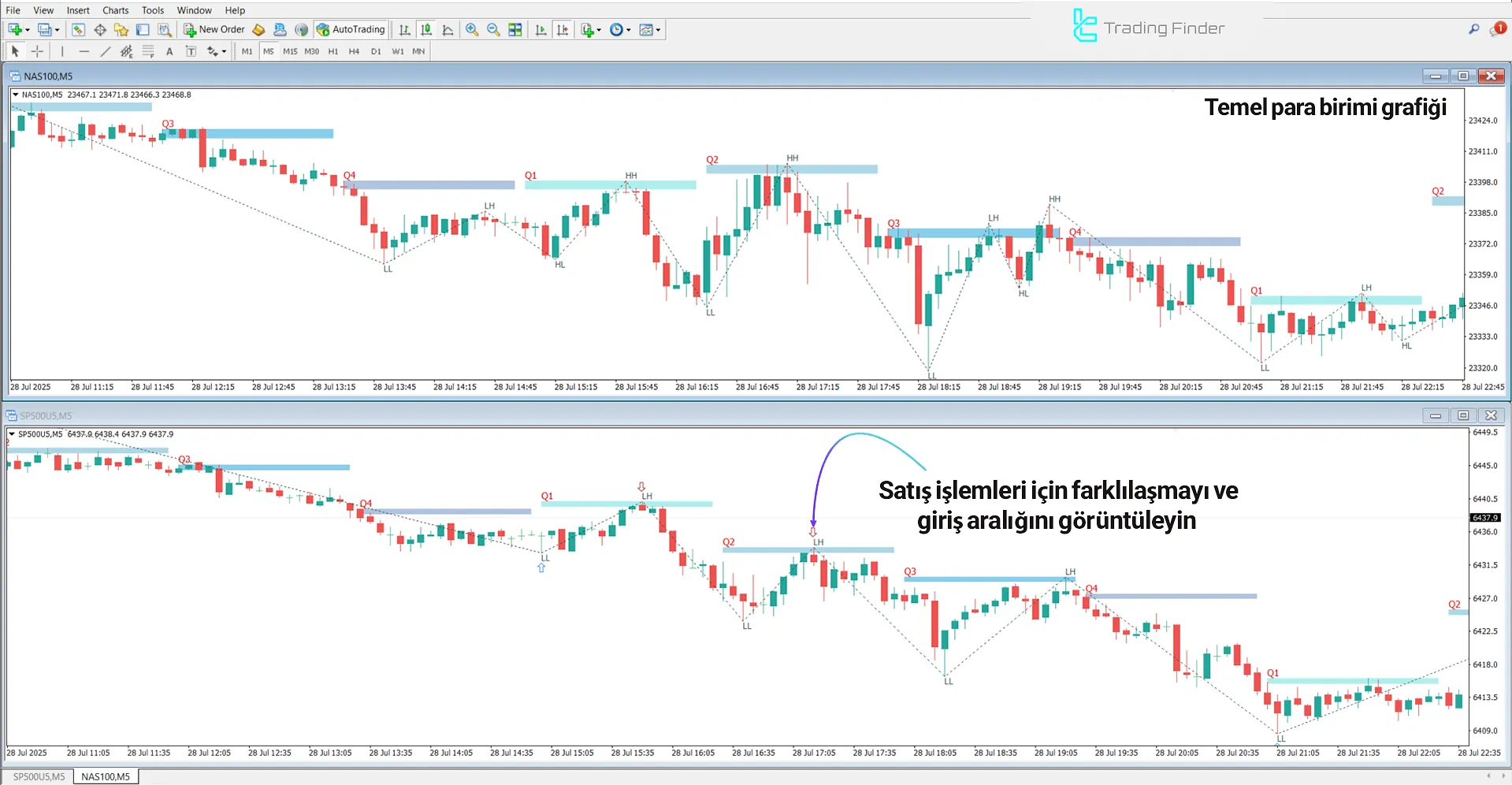The width and height of the screenshot is (1512, 785).
Task: Open the Market Watch panel icon
Action: pyautogui.click(x=78, y=30)
